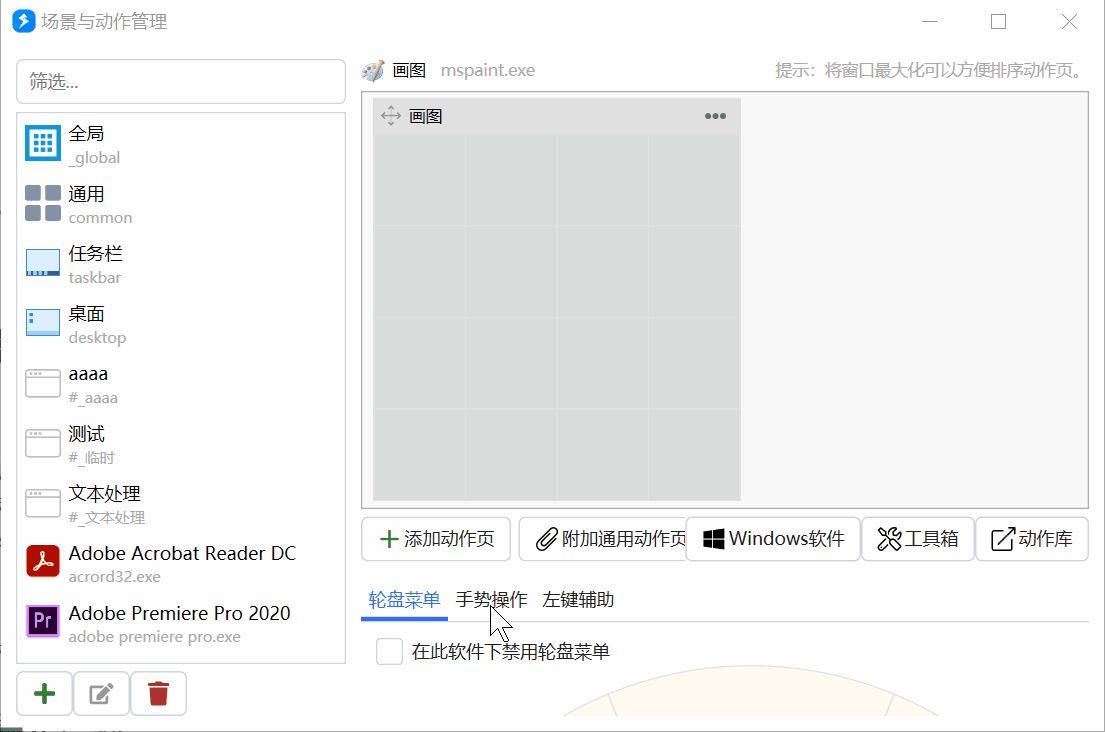Click the mspaint palette icon in header

(374, 70)
